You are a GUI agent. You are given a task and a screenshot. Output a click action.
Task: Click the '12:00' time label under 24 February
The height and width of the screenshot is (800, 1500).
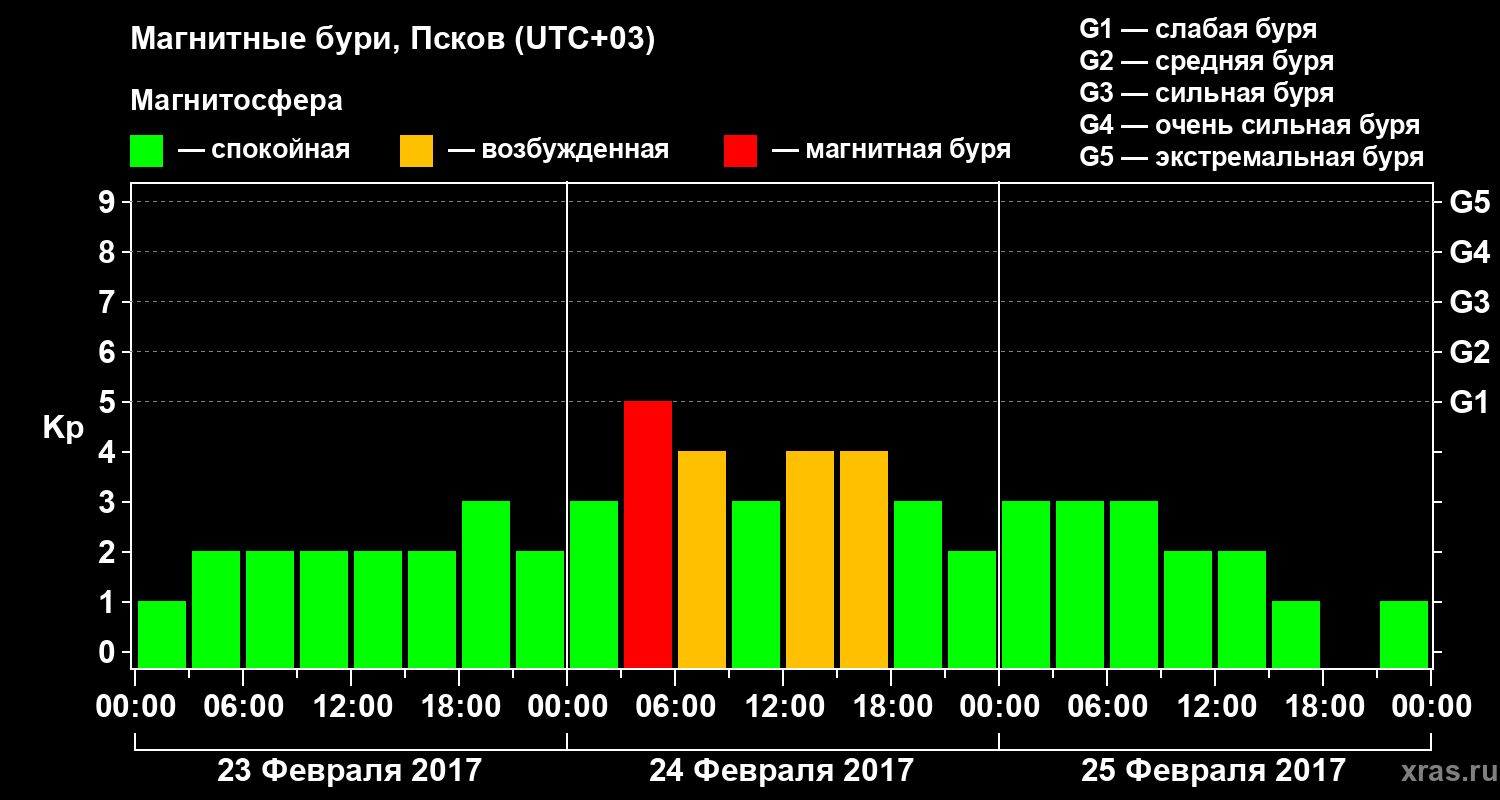coord(783,707)
